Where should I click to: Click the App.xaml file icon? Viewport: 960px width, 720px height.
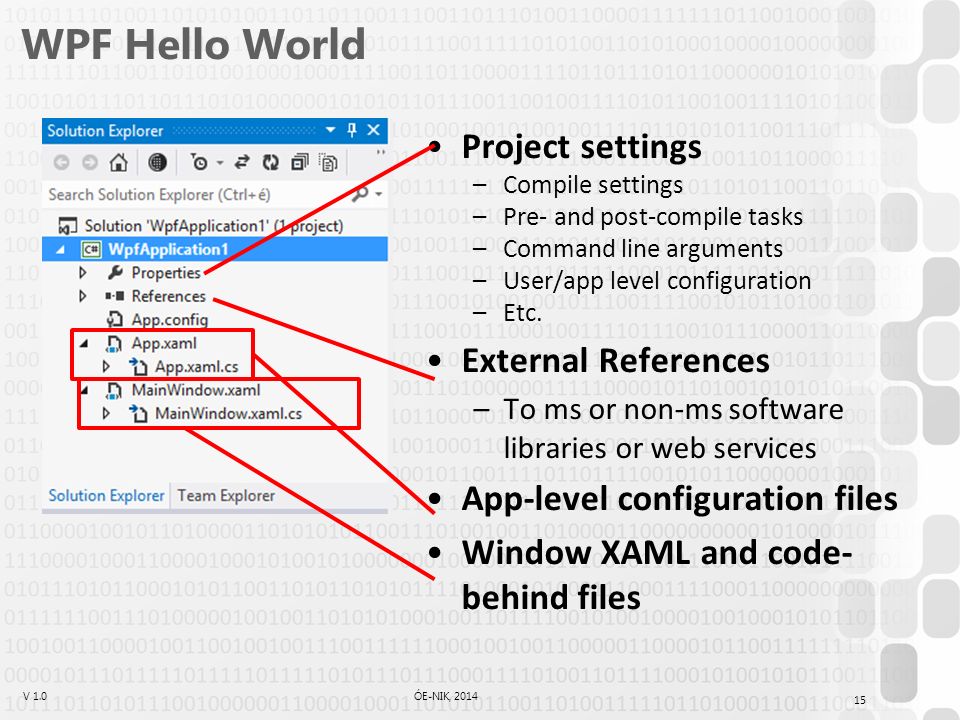tap(114, 343)
